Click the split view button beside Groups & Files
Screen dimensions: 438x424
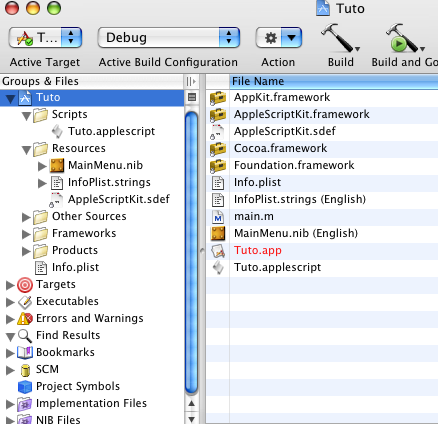click(191, 81)
